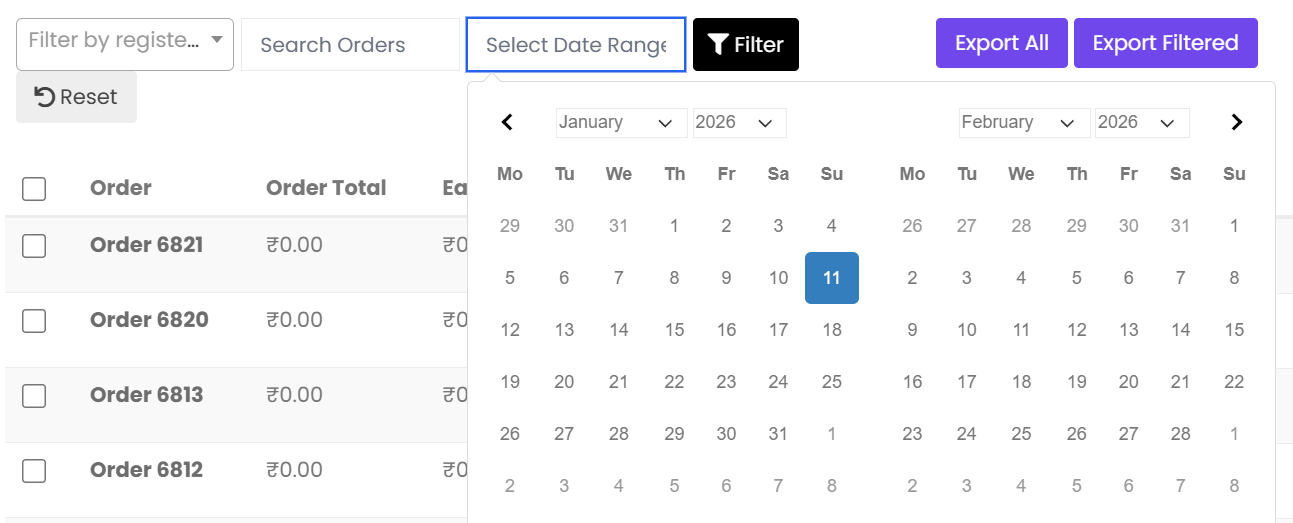The image size is (1293, 523).
Task: Open the right calendar's 2026 year dropdown
Action: point(1141,122)
